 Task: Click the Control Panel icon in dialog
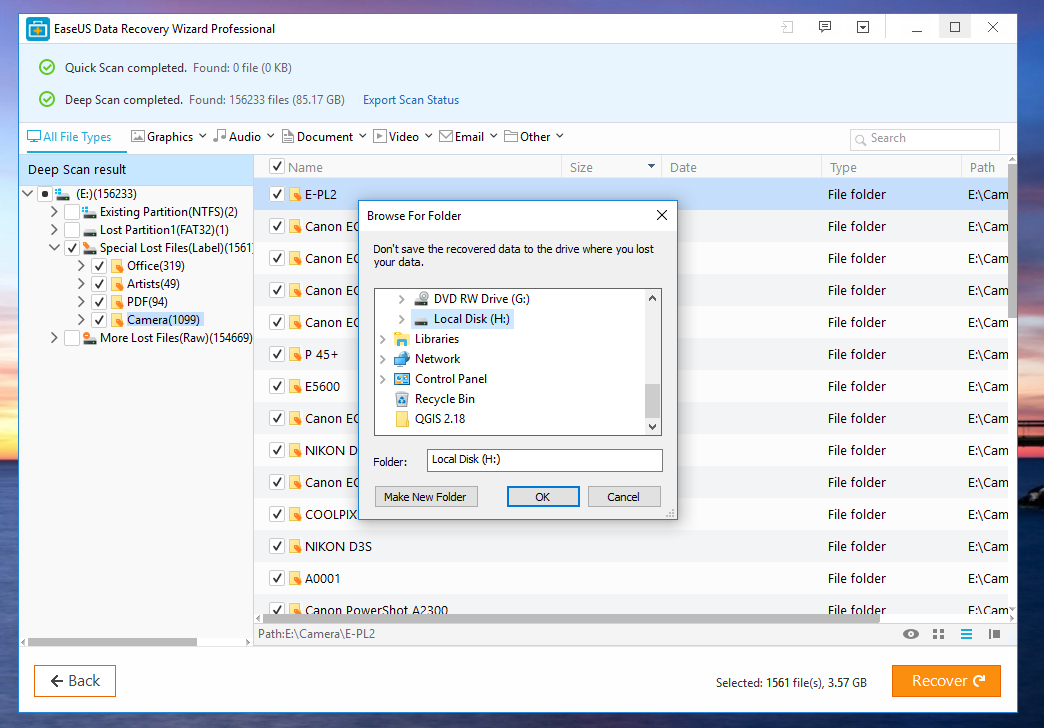click(401, 379)
